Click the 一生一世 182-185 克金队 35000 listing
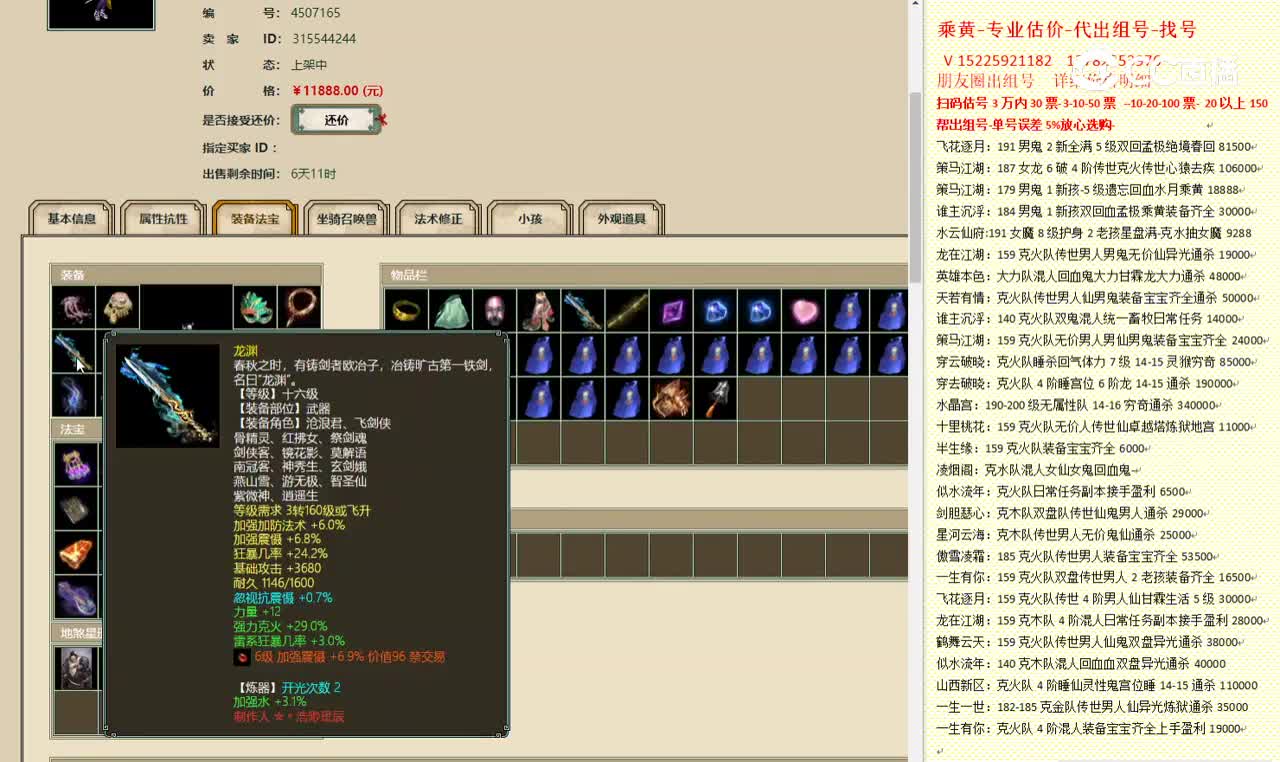Screen dimensions: 1280x762 1092,707
